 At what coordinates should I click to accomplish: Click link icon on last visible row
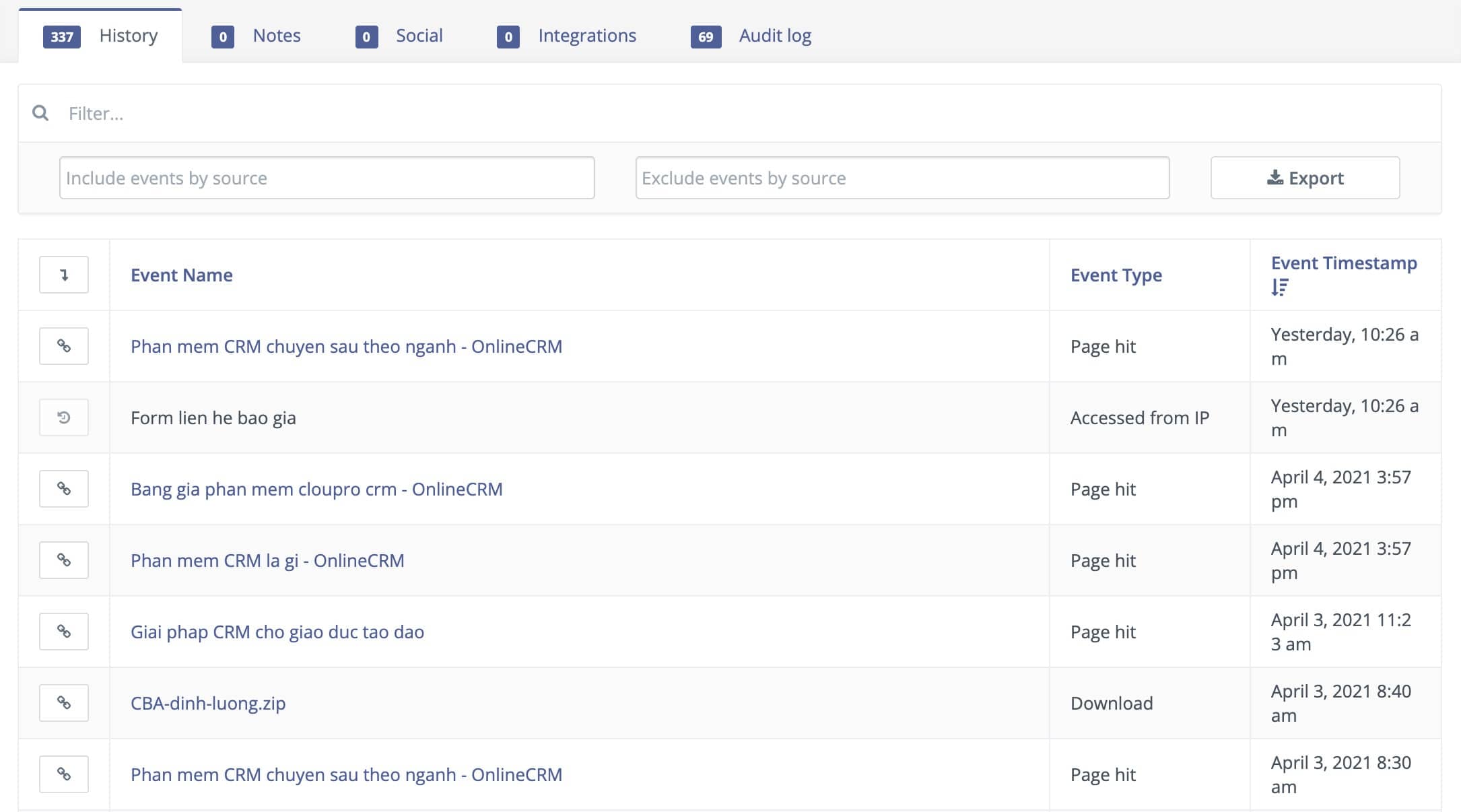(x=64, y=774)
